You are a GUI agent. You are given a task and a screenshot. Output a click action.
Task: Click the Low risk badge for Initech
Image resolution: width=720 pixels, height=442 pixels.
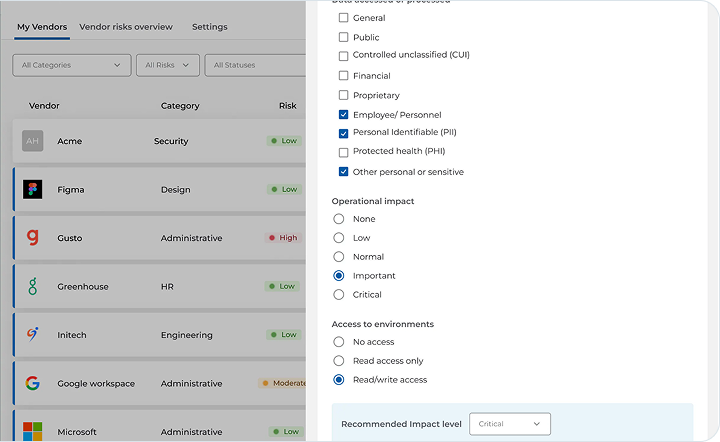pyautogui.click(x=283, y=335)
